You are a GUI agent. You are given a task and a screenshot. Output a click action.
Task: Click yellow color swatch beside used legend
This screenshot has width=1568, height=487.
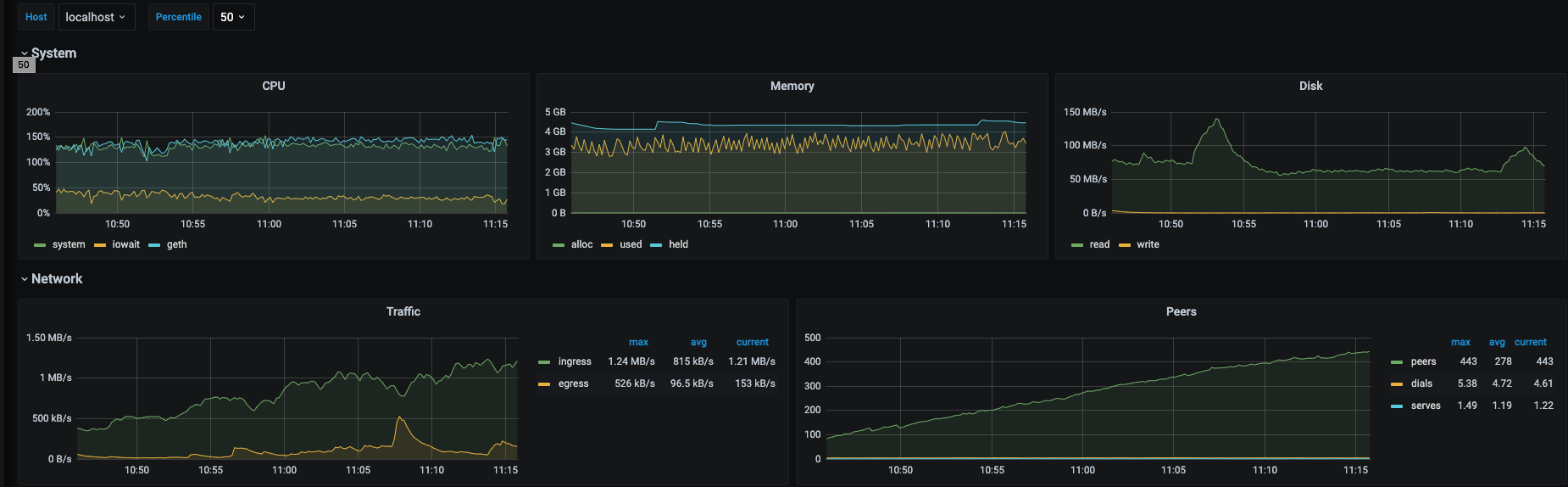607,245
